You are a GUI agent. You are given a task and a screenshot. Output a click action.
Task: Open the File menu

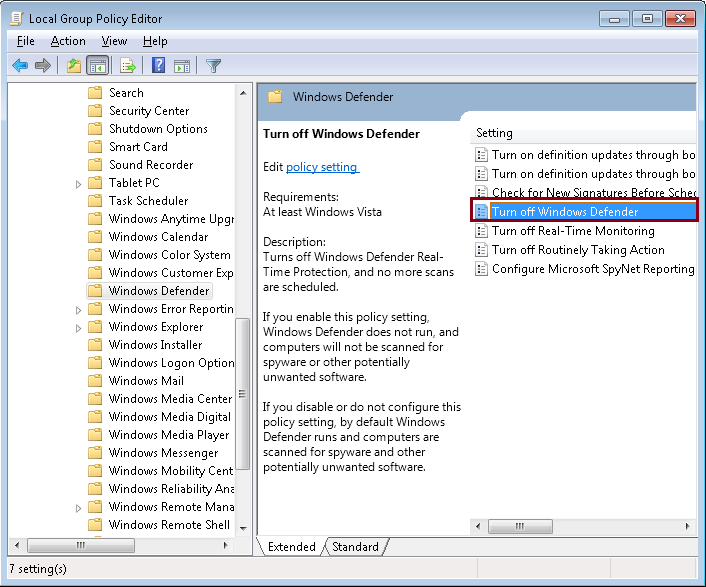(x=26, y=41)
